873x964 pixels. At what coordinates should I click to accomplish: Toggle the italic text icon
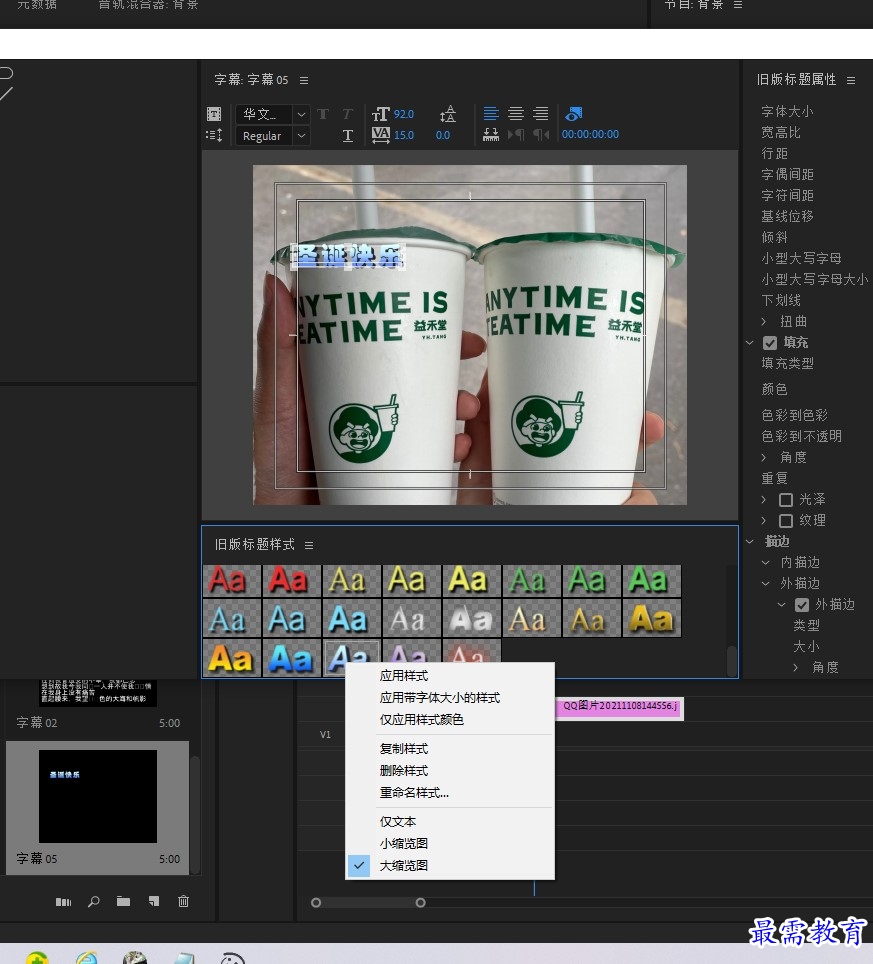click(347, 114)
